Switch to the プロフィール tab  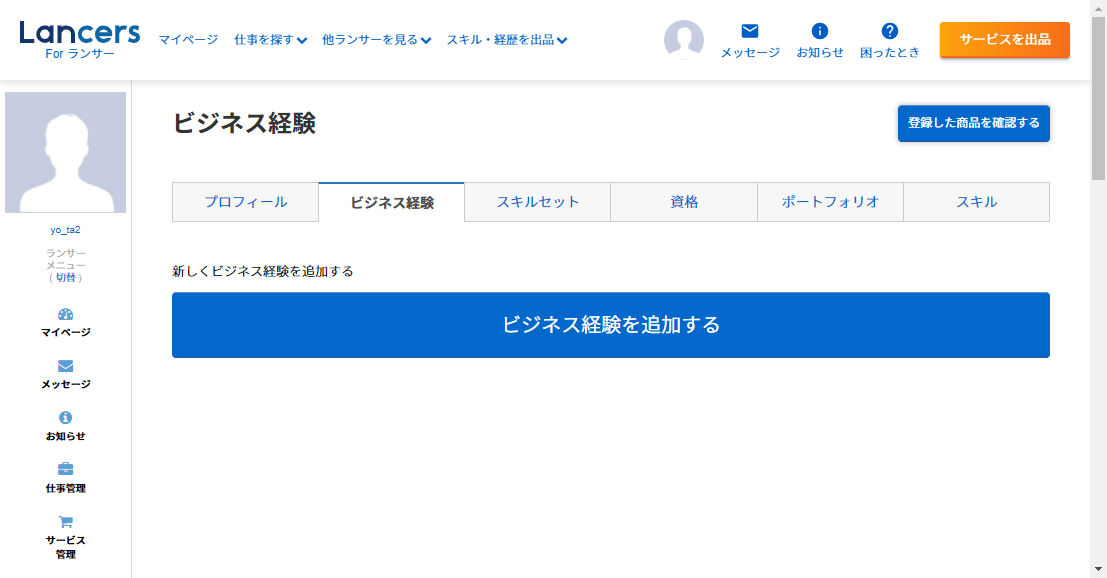pyautogui.click(x=246, y=202)
